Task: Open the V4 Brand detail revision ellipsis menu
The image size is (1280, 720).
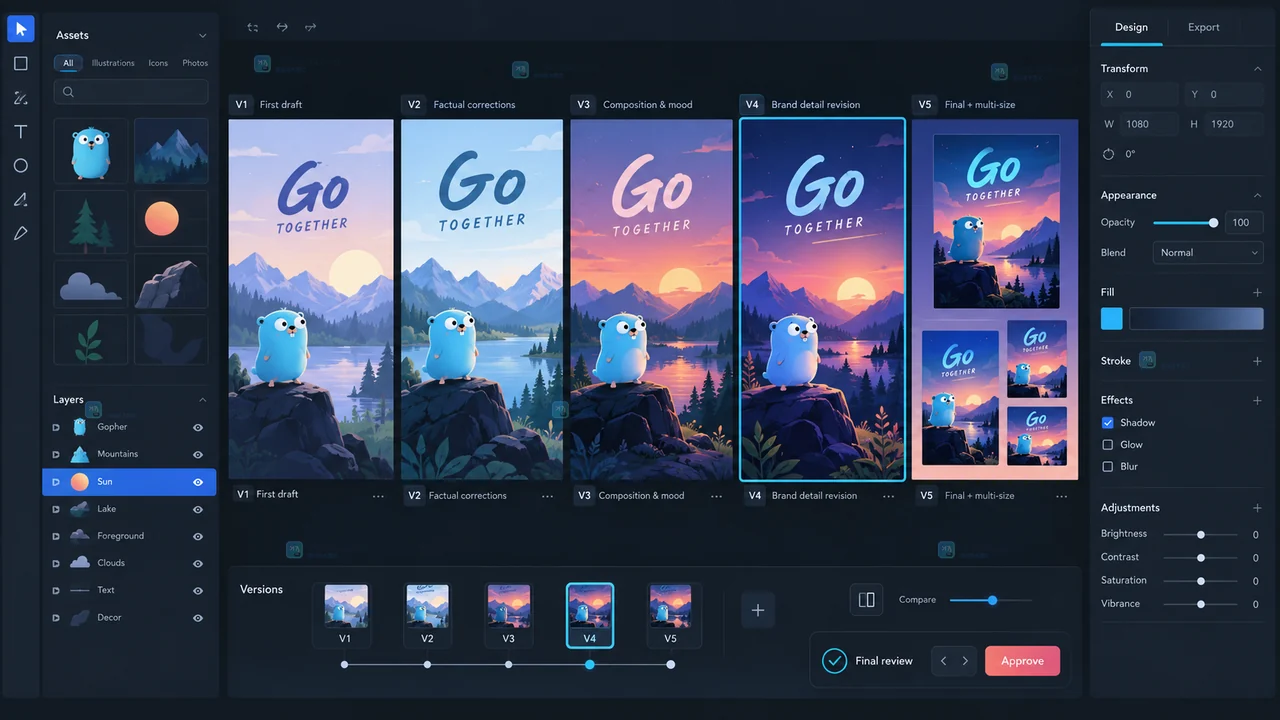Action: click(888, 496)
